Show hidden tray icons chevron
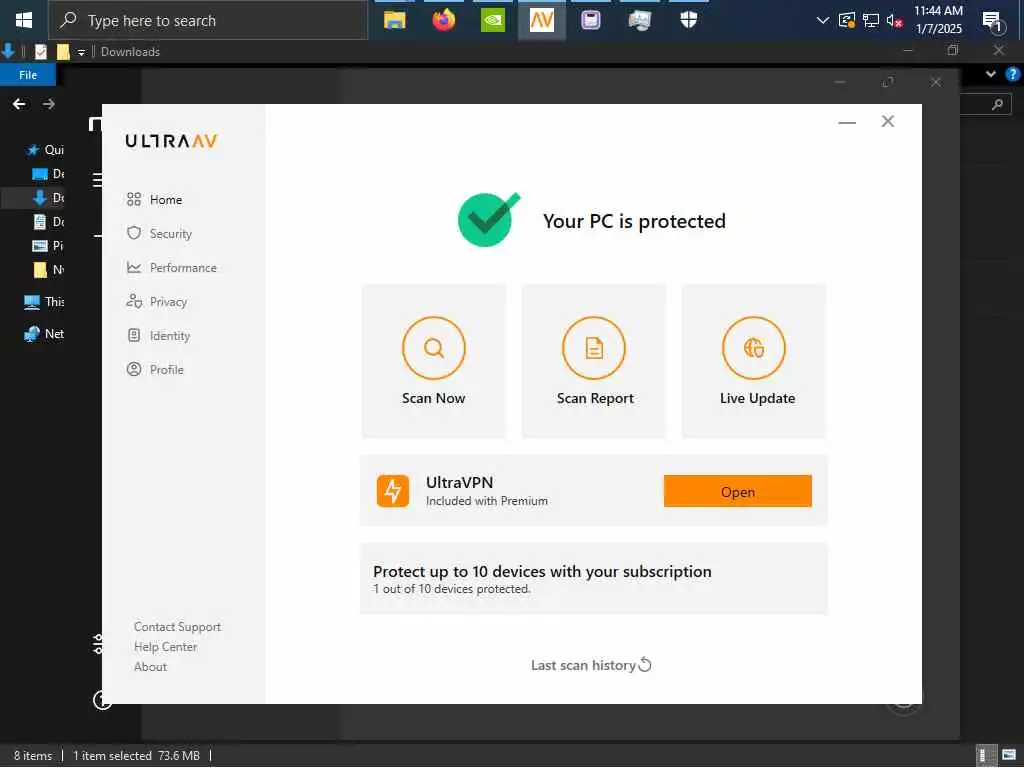The width and height of the screenshot is (1024, 768). [x=823, y=21]
